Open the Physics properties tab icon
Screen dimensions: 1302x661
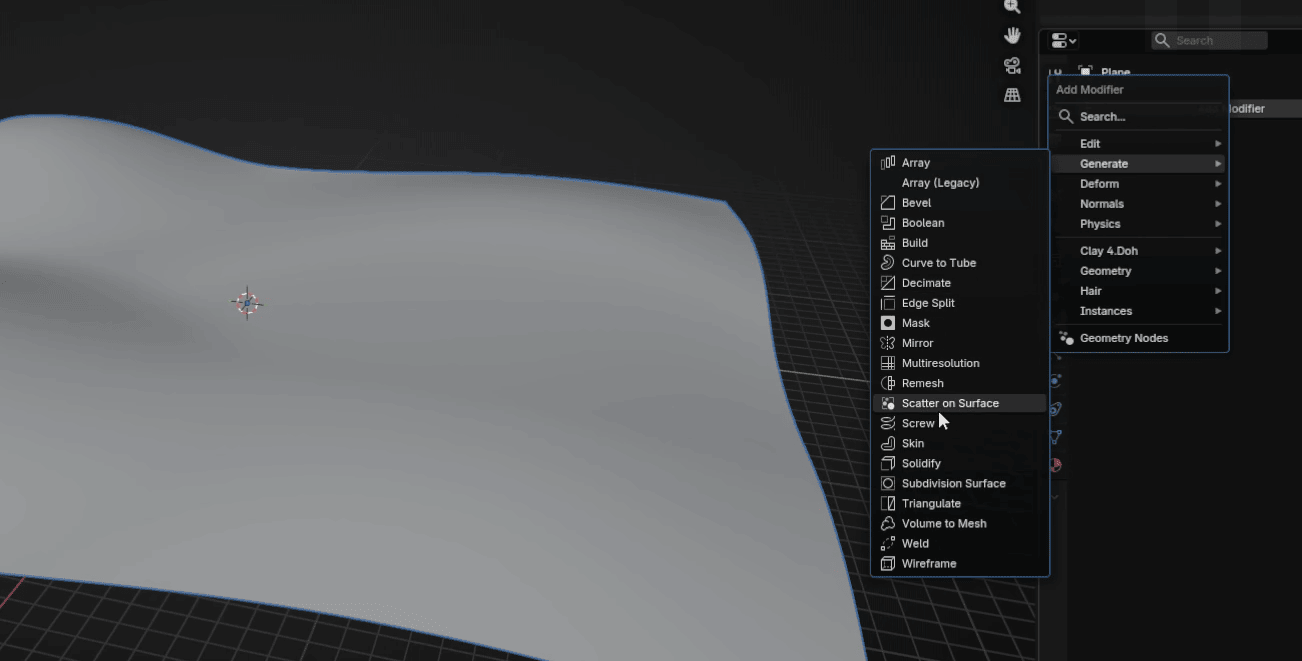tap(1055, 381)
